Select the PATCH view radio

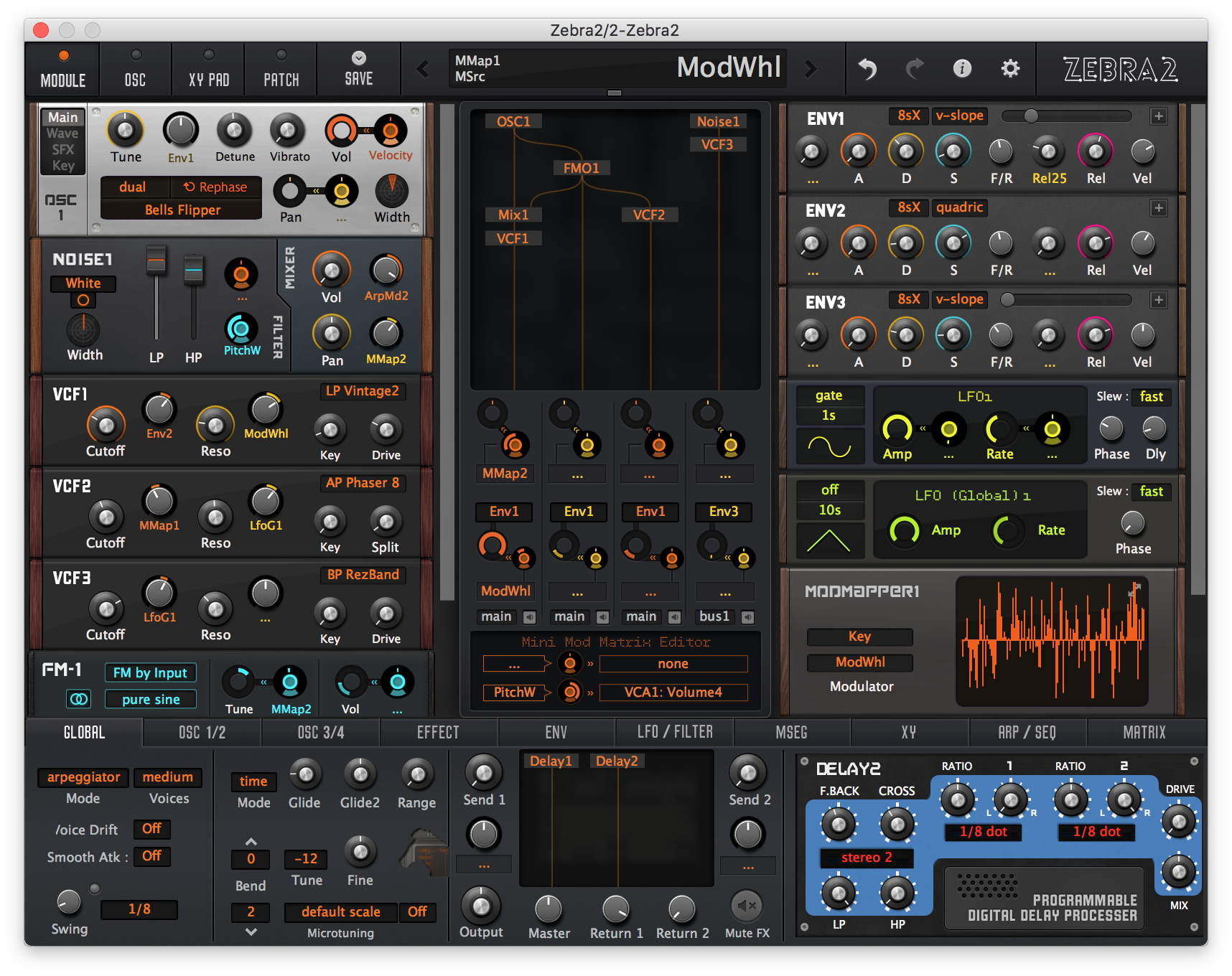281,55
